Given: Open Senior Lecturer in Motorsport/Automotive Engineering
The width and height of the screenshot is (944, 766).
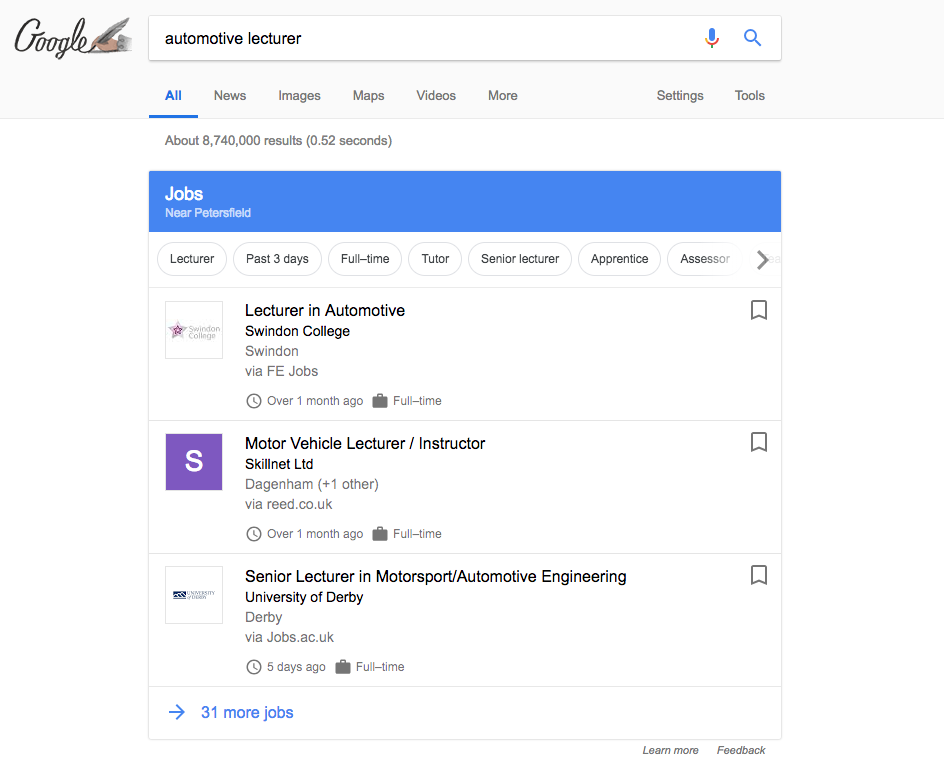Looking at the screenshot, I should (435, 577).
